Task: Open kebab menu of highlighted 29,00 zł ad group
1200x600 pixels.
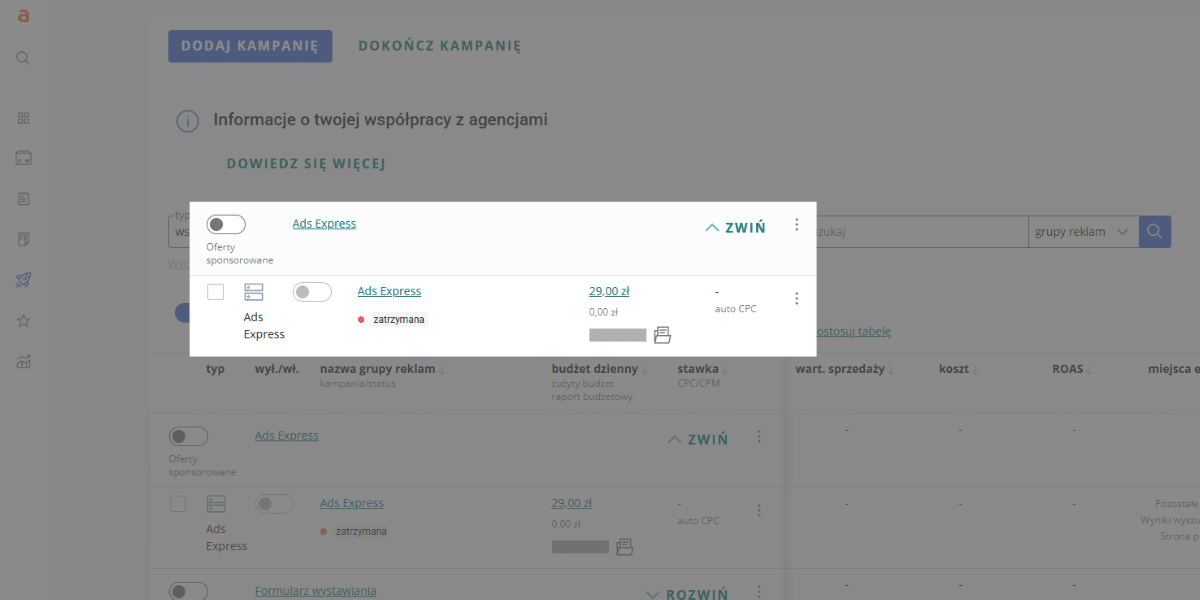Action: (x=797, y=298)
